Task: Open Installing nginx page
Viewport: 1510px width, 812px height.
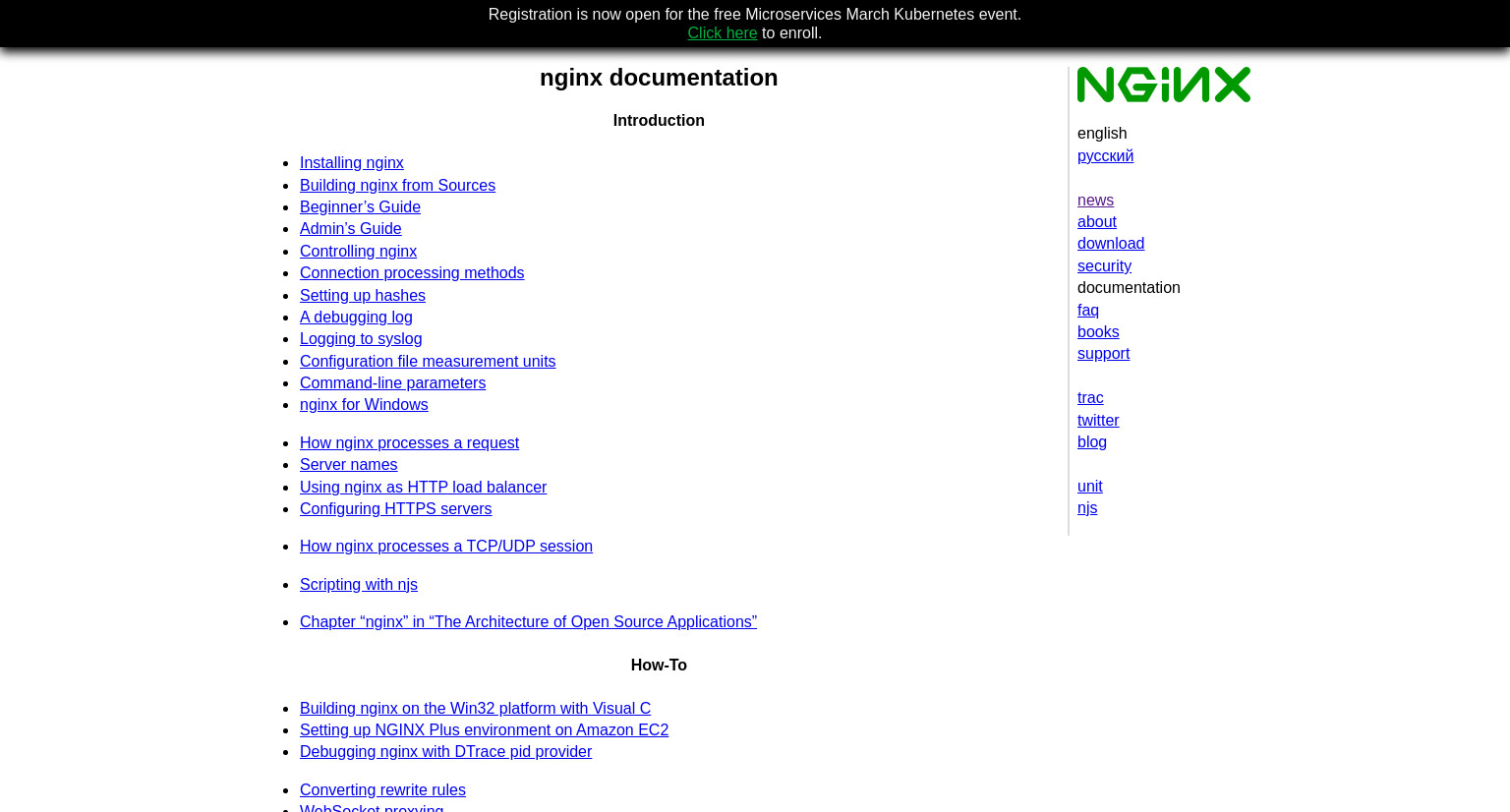Action: (352, 163)
